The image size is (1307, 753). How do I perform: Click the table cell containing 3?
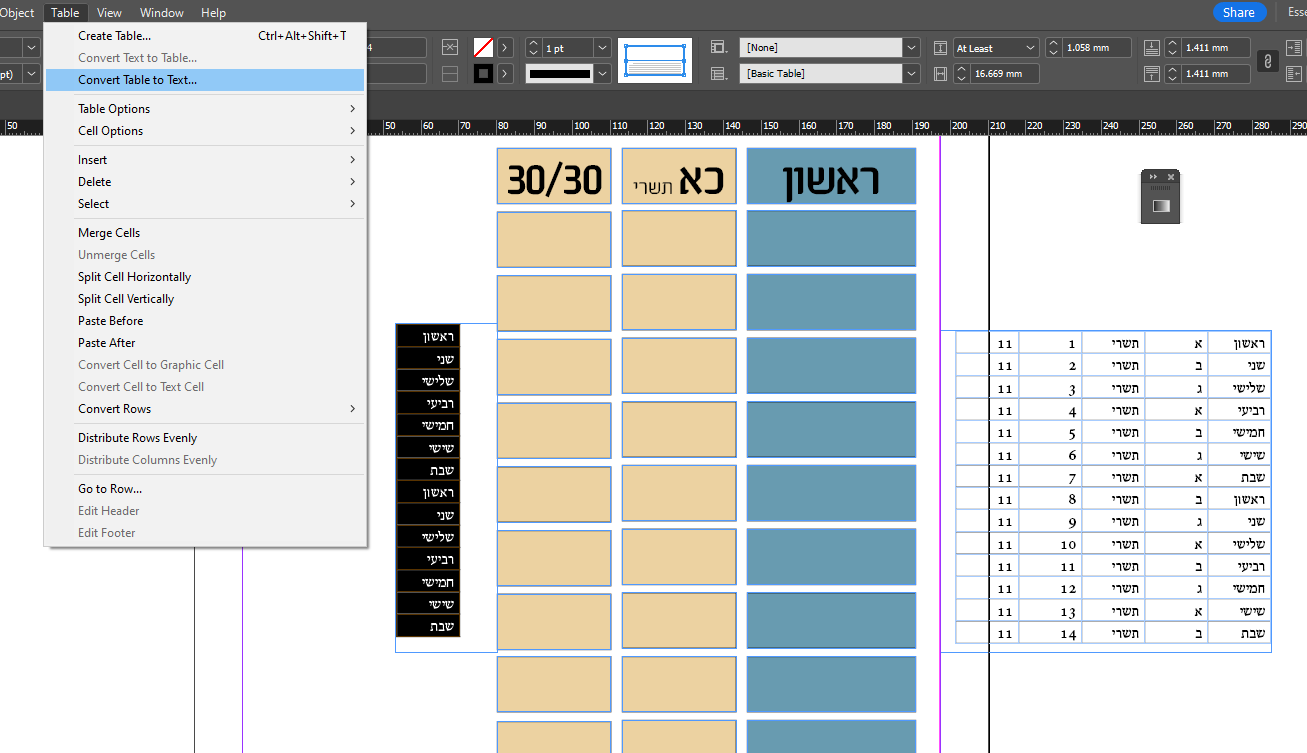click(x=1050, y=388)
